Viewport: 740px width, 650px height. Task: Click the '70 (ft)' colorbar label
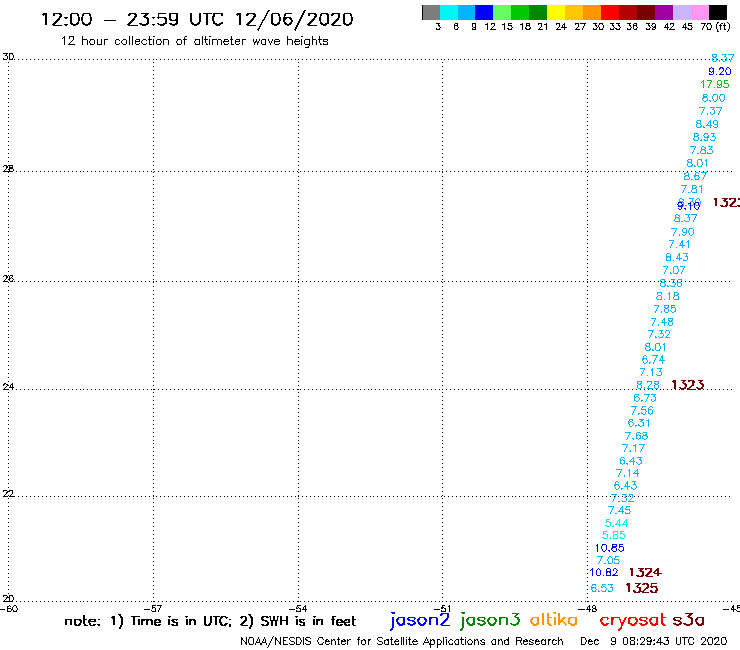[715, 27]
